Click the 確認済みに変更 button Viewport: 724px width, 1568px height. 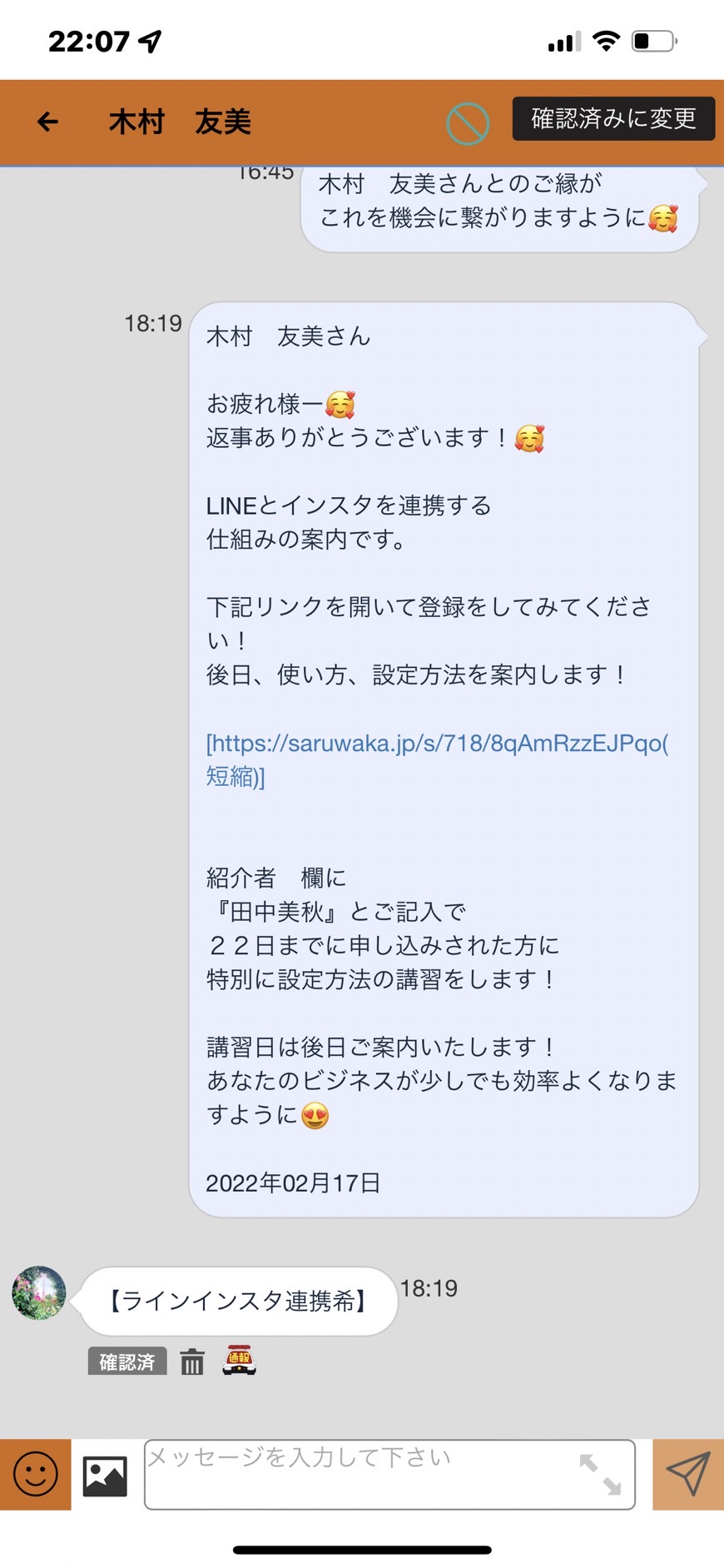613,118
